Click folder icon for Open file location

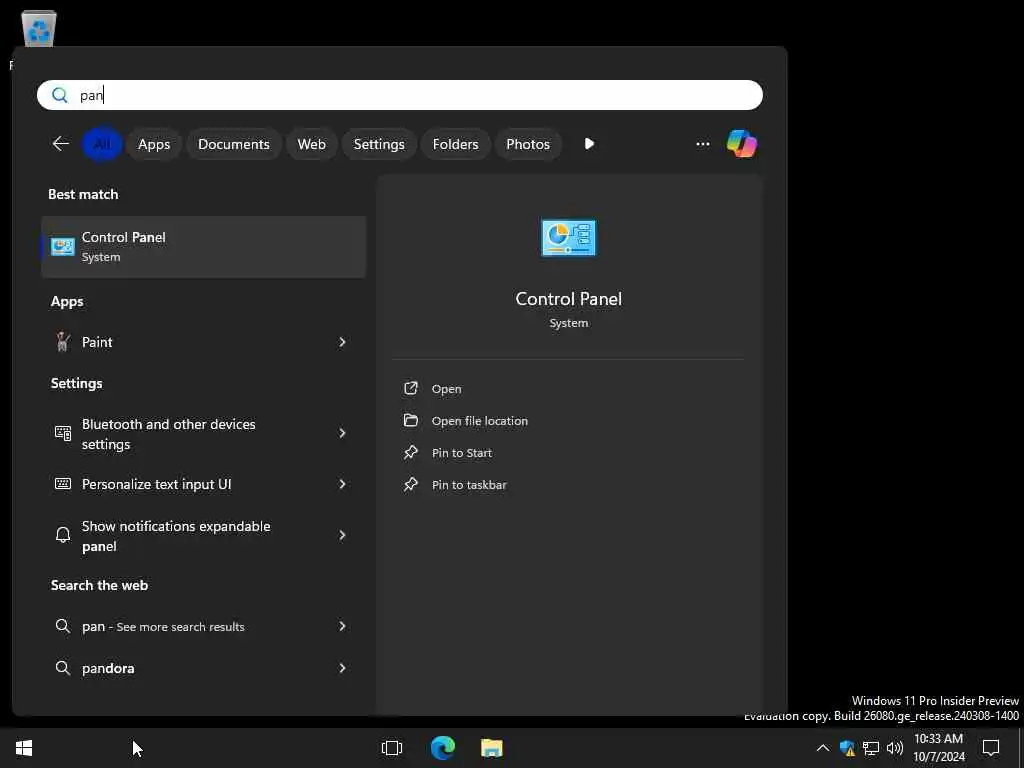[411, 421]
